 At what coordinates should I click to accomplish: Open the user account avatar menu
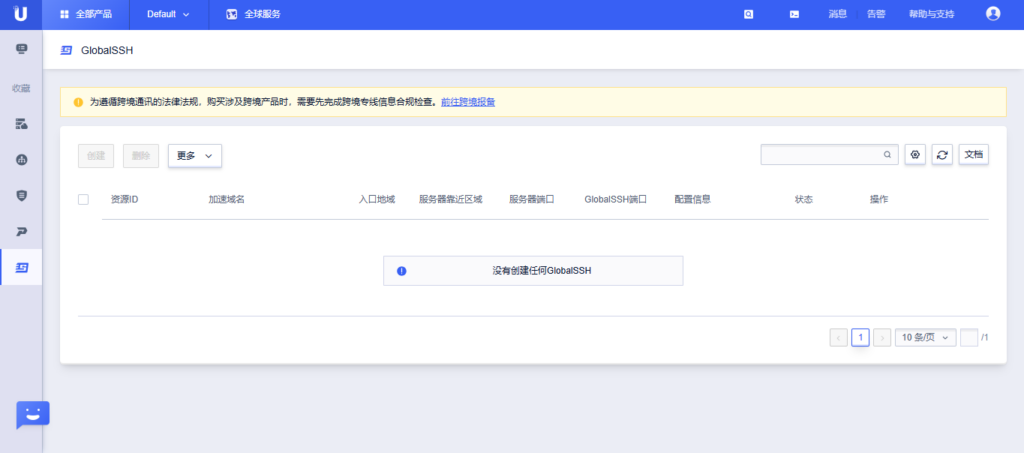click(x=992, y=14)
